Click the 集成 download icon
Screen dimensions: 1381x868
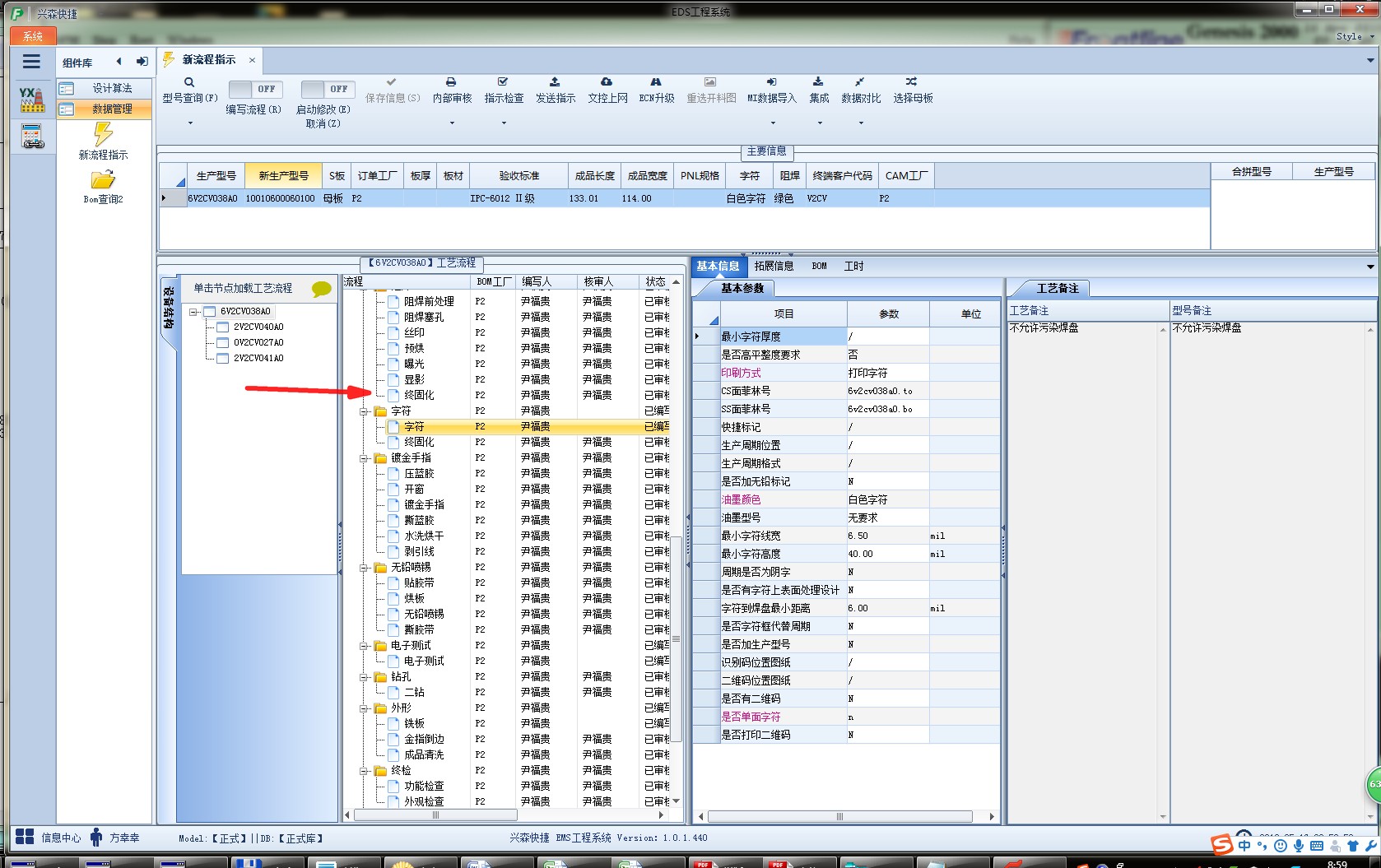(818, 82)
